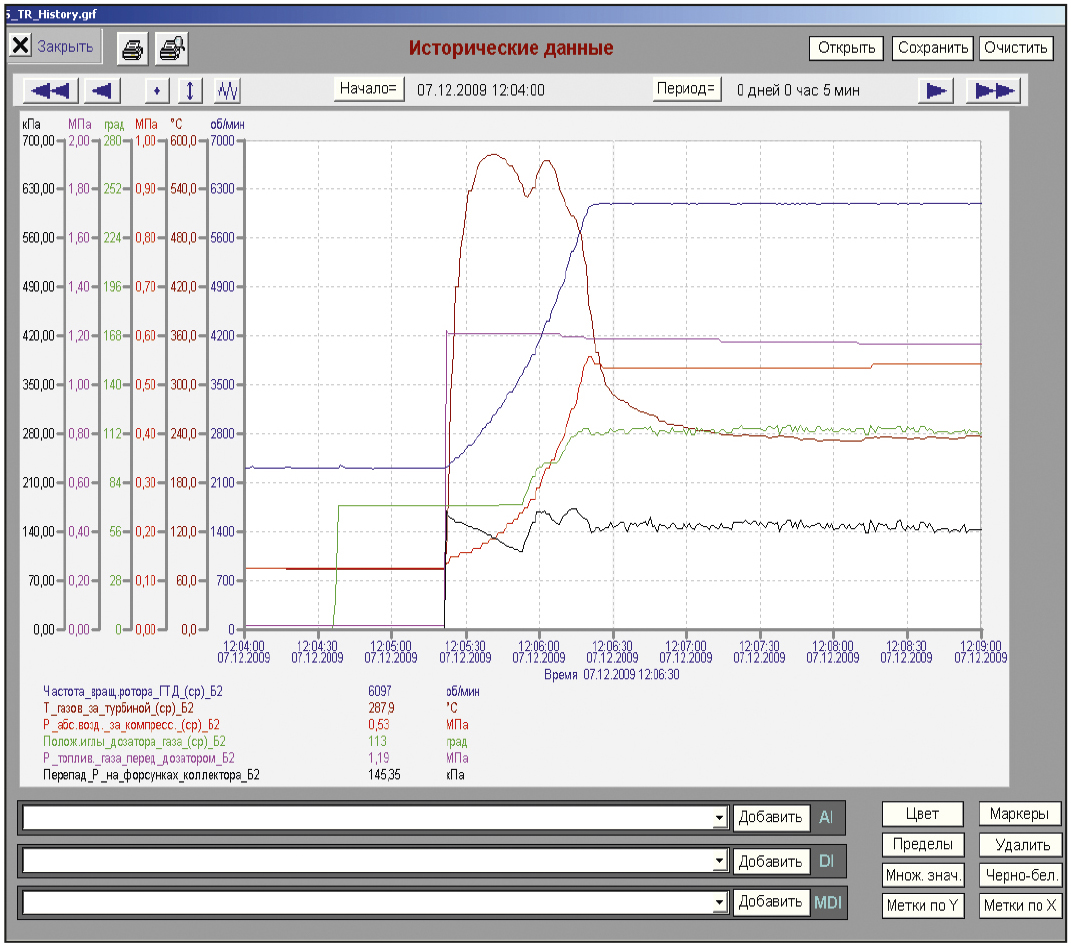Screen dimensions: 1071x947
Task: Jump forward with double right arrows
Action: pos(993,90)
